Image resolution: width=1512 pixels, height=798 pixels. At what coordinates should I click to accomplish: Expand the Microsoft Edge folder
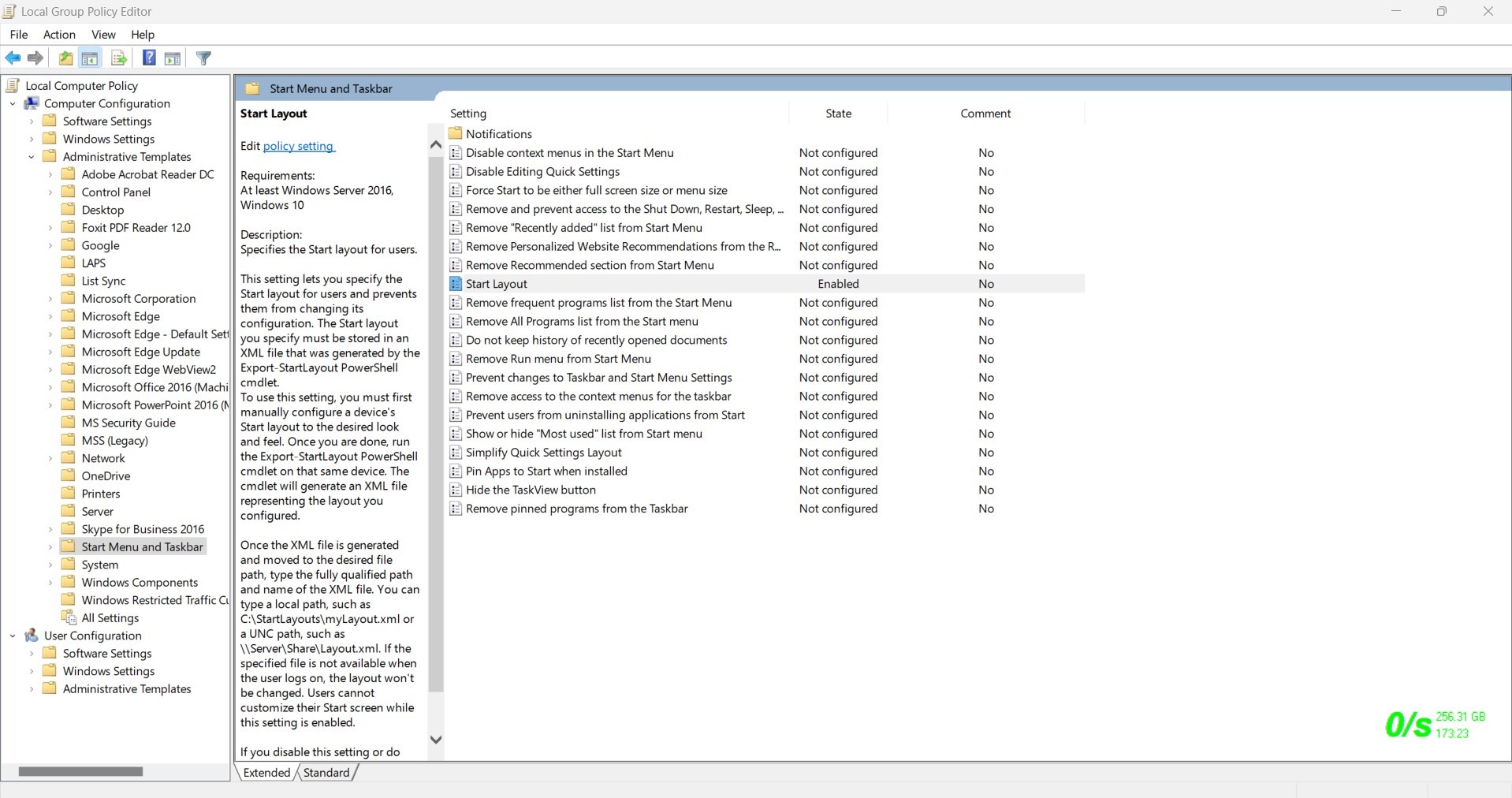(x=50, y=315)
